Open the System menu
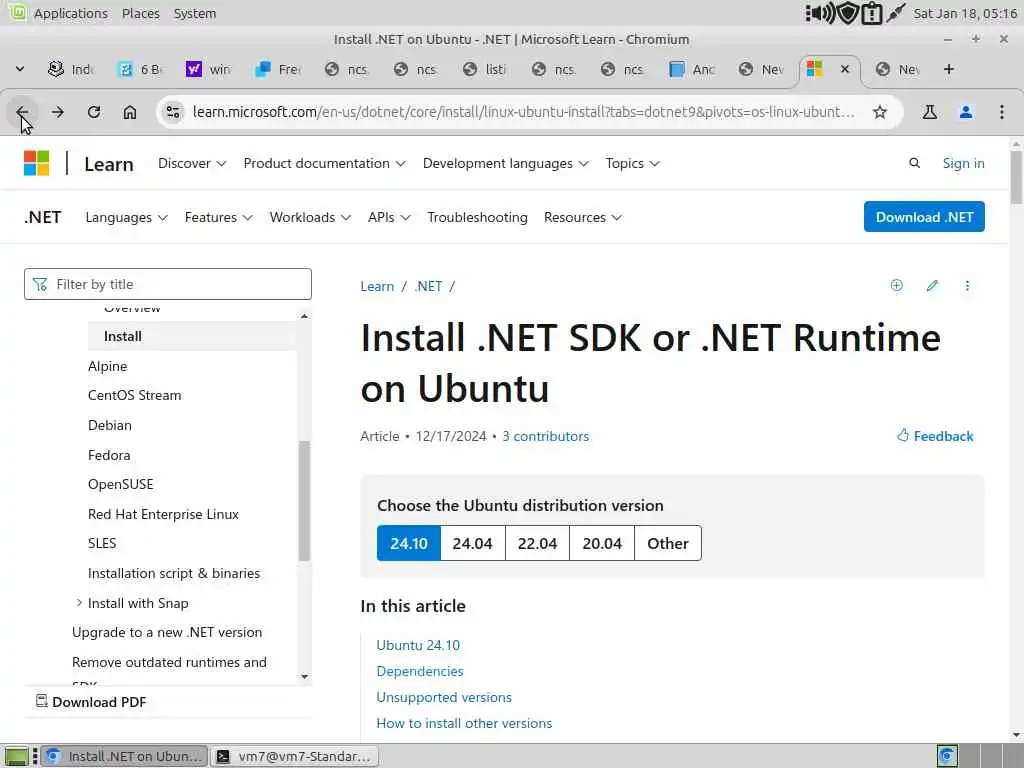This screenshot has width=1024, height=768. click(195, 13)
